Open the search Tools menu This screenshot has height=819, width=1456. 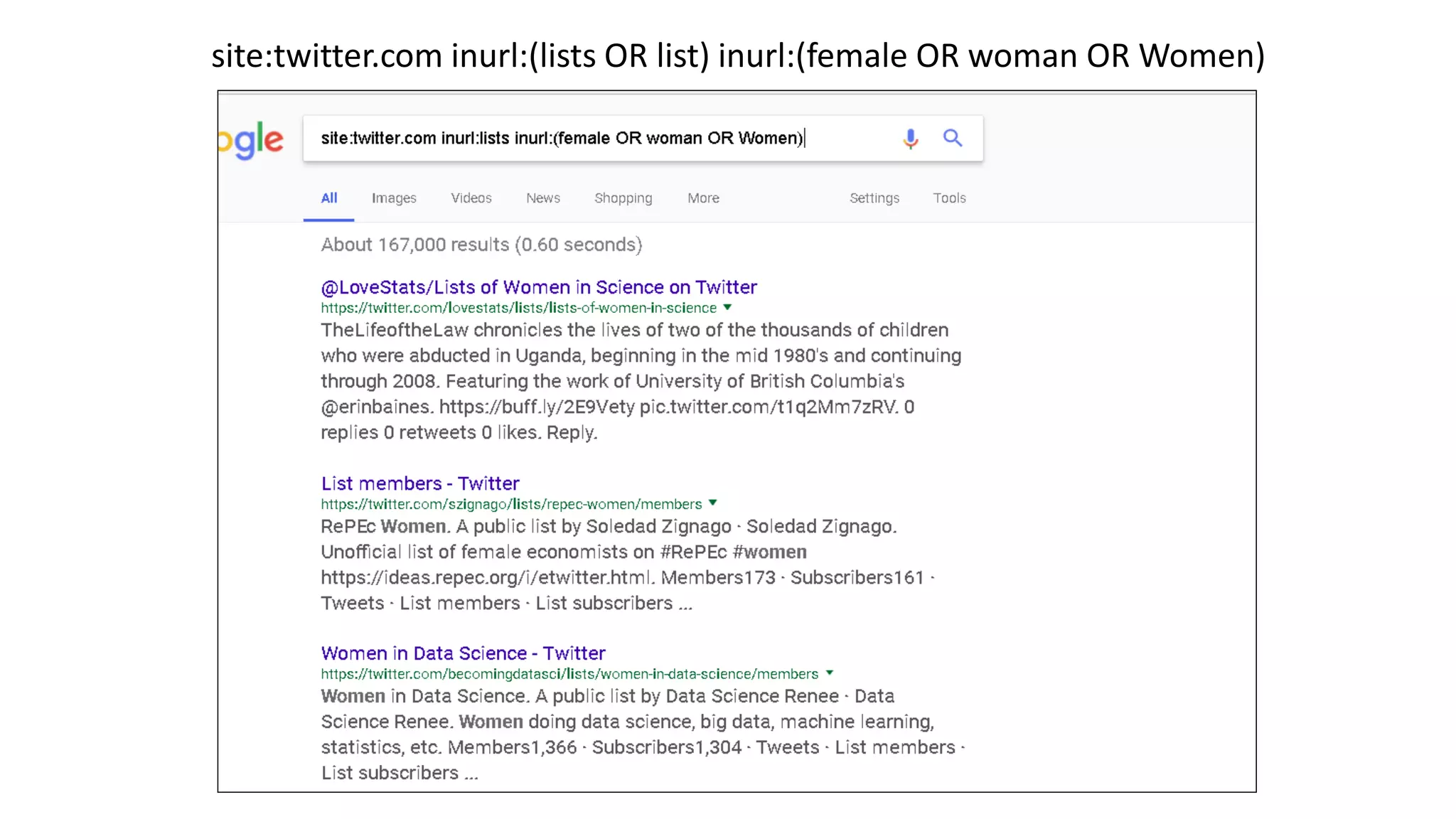pos(949,198)
